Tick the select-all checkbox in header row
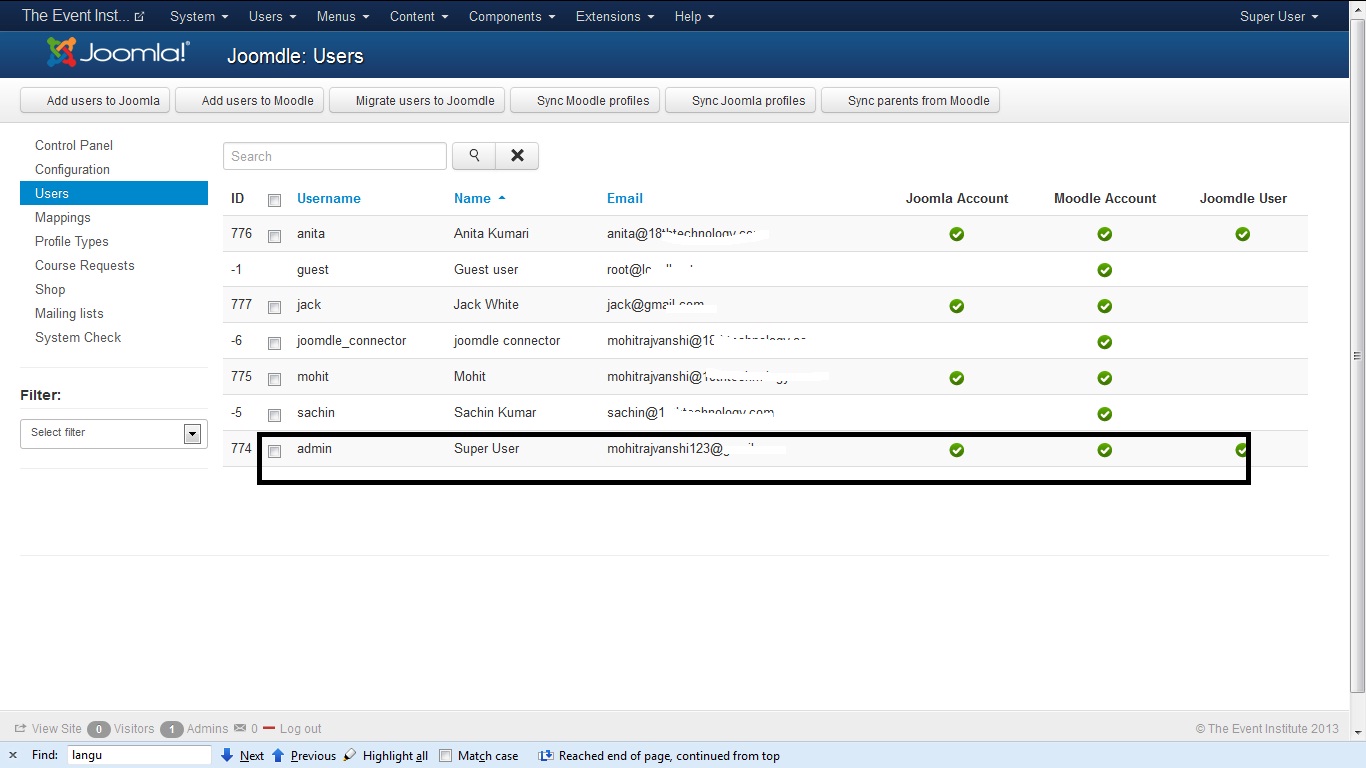Screen dimensions: 1366x768 click(274, 200)
